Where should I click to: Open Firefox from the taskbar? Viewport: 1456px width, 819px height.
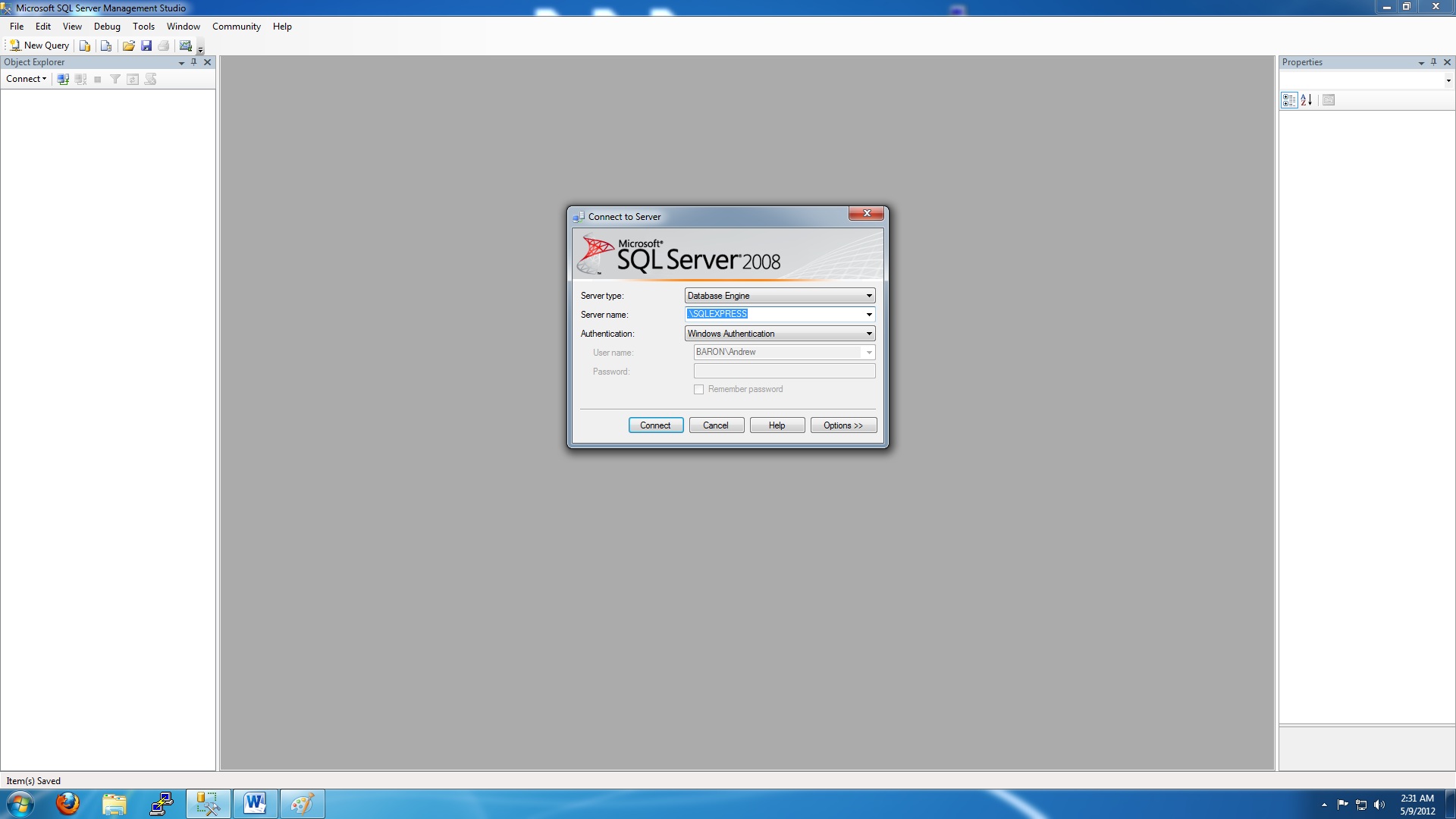(68, 804)
